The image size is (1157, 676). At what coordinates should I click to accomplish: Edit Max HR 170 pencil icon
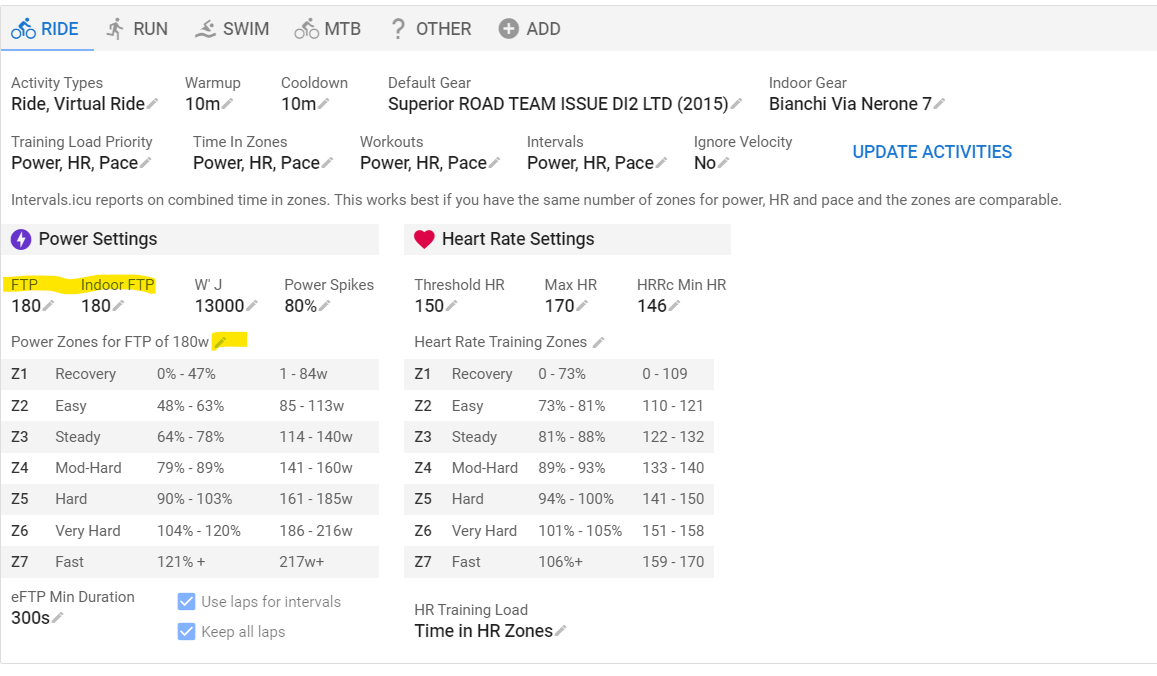582,306
